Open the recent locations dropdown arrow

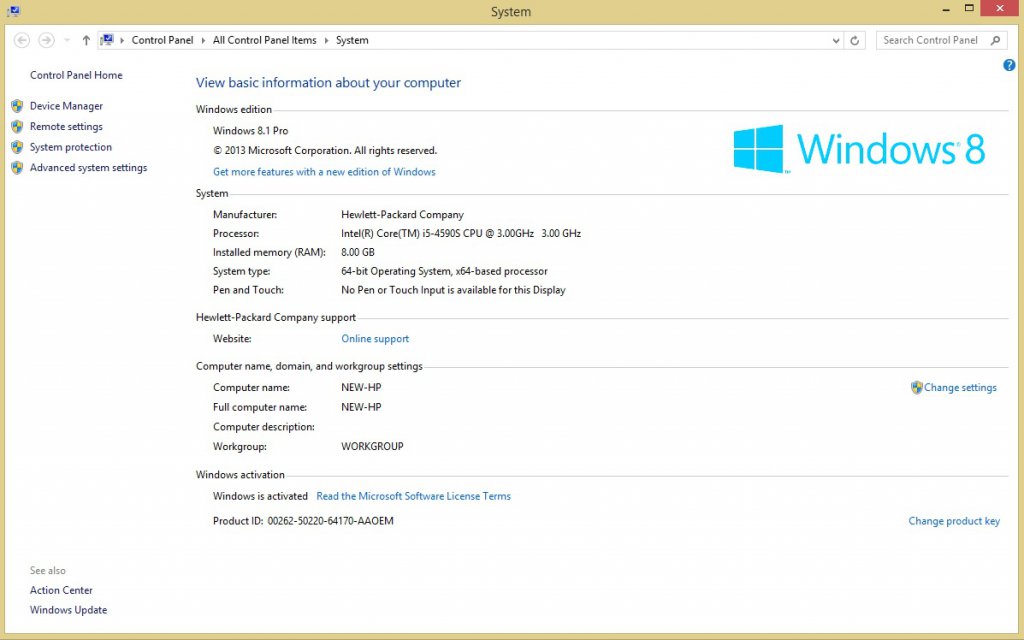tap(67, 40)
